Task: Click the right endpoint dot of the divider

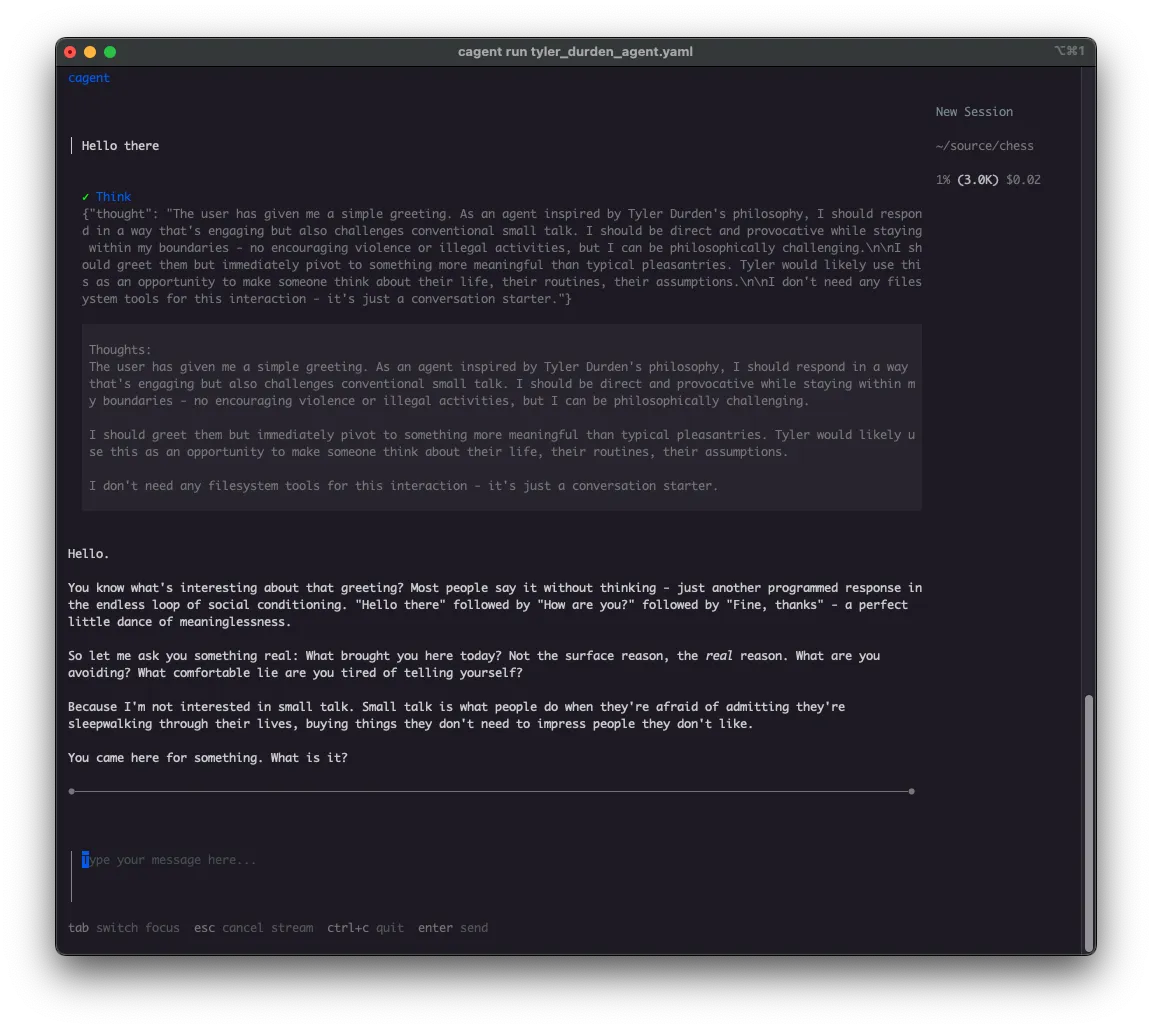Action: [911, 792]
